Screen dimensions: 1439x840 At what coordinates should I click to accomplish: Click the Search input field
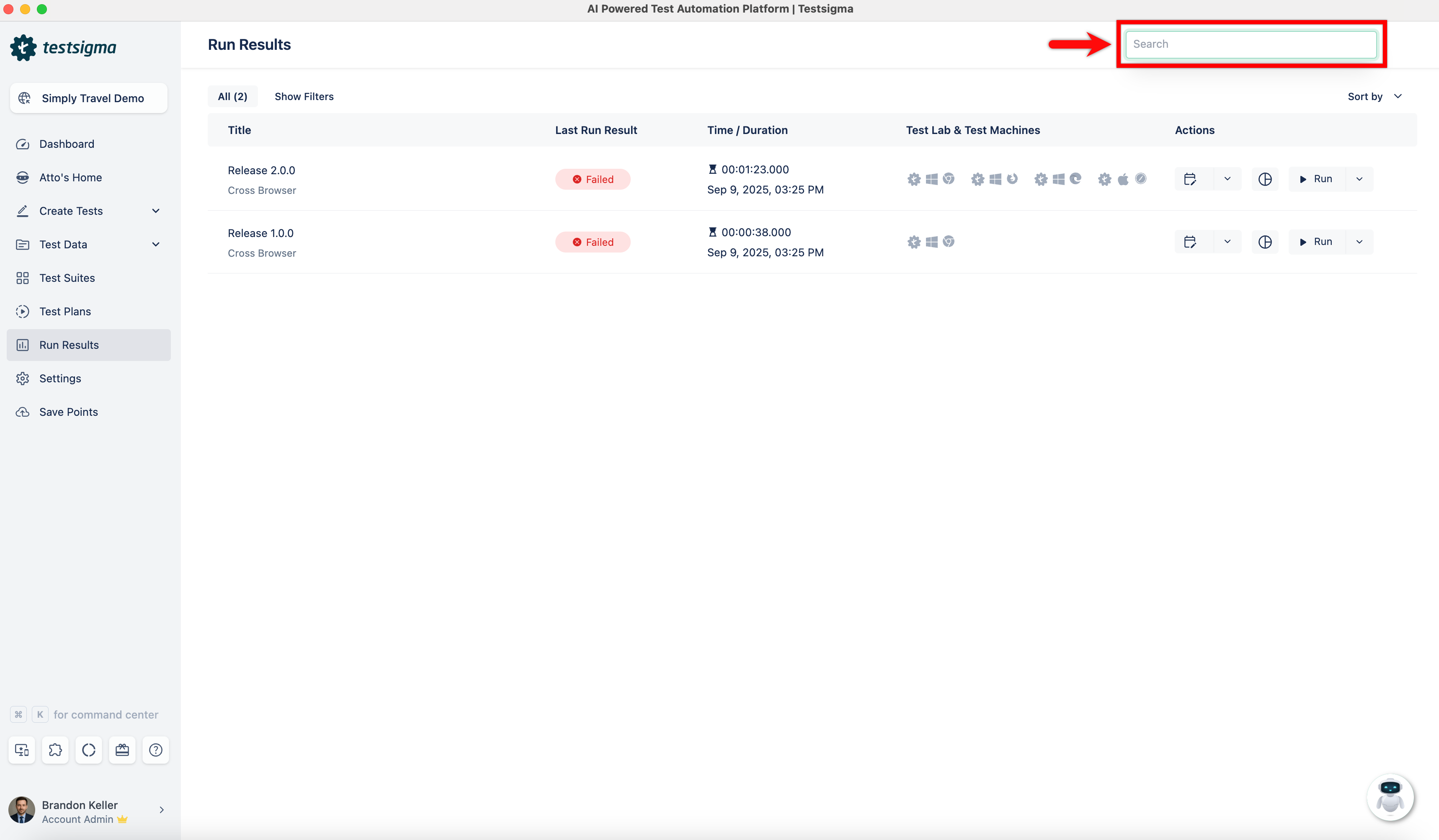tap(1251, 44)
